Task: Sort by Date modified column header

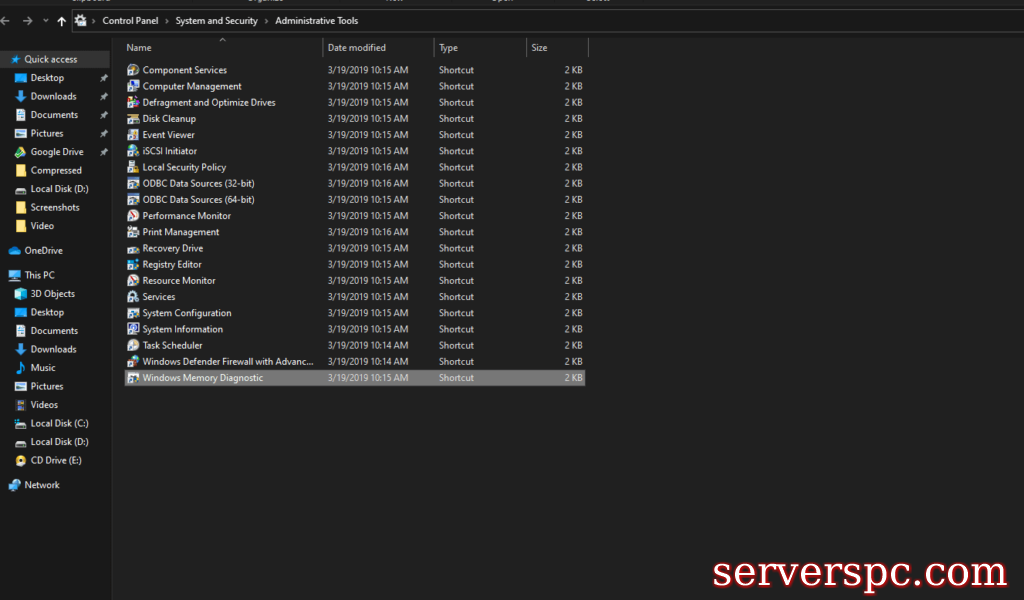Action: [356, 48]
